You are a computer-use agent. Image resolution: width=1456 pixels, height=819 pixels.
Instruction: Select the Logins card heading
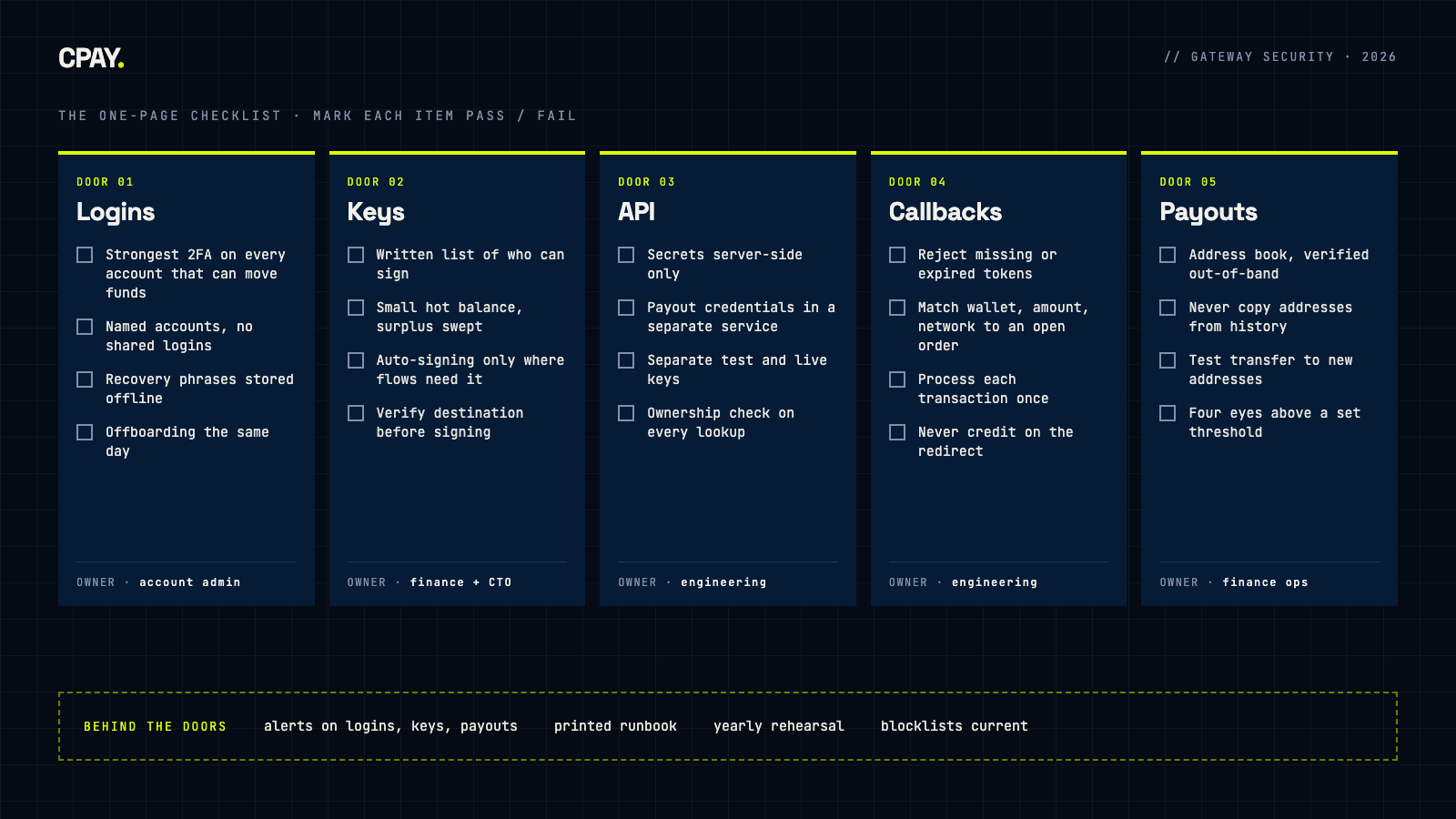[116, 212]
